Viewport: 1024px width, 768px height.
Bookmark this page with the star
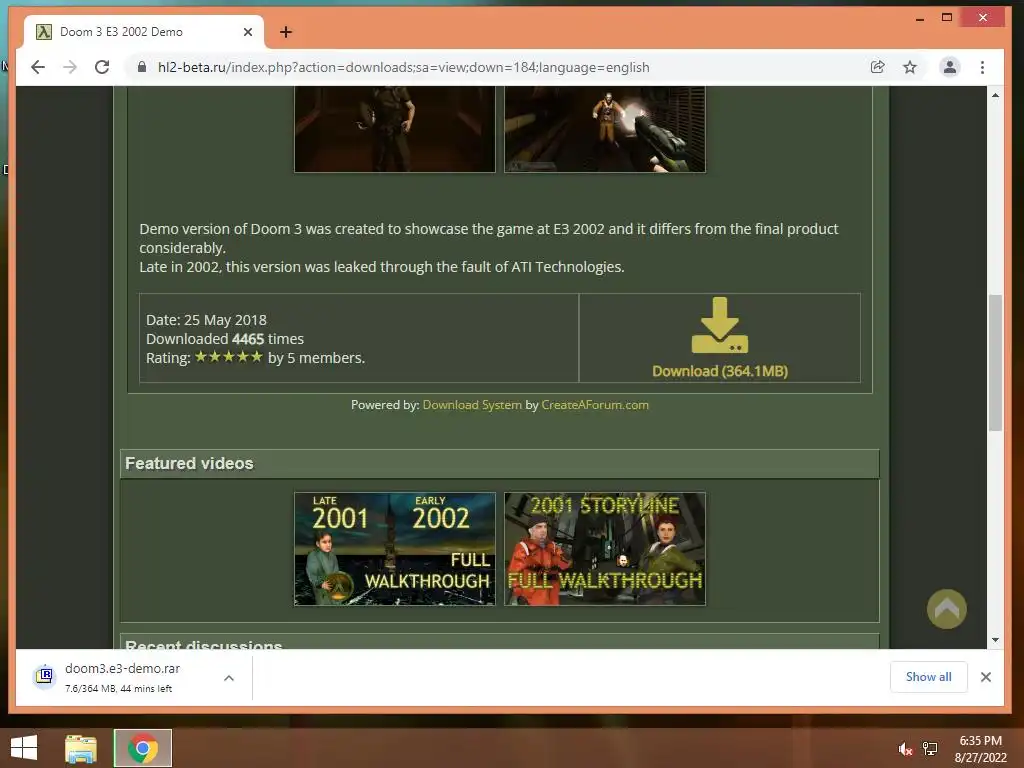coord(910,67)
